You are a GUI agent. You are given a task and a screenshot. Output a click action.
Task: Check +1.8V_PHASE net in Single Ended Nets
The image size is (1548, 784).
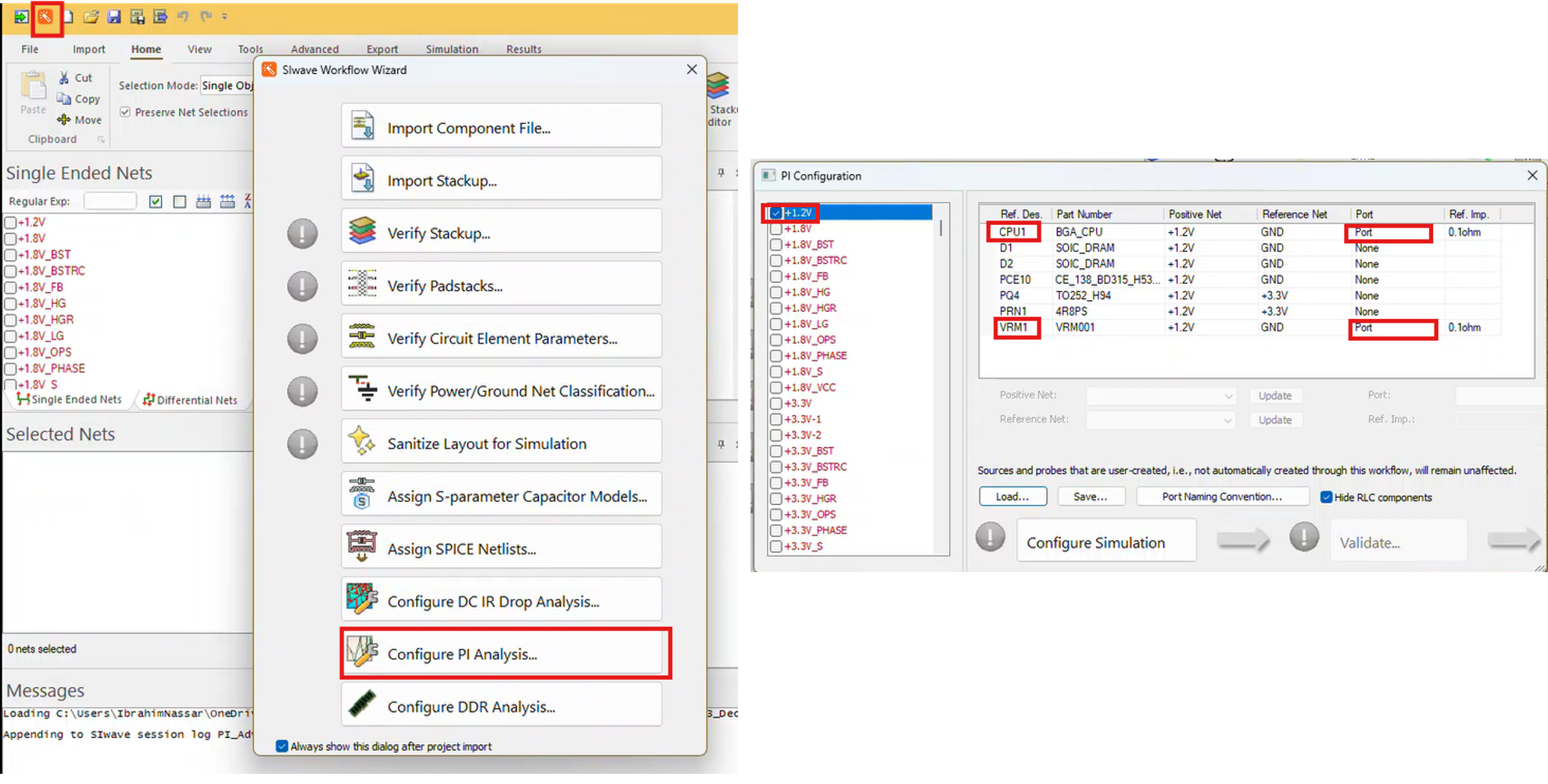pos(10,368)
